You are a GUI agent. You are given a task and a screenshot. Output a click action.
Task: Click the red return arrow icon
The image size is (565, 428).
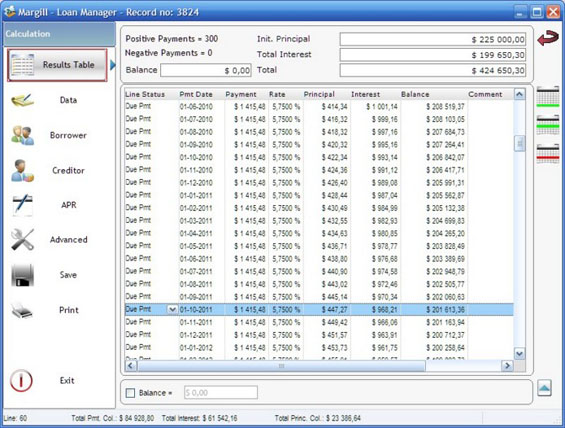pyautogui.click(x=548, y=38)
